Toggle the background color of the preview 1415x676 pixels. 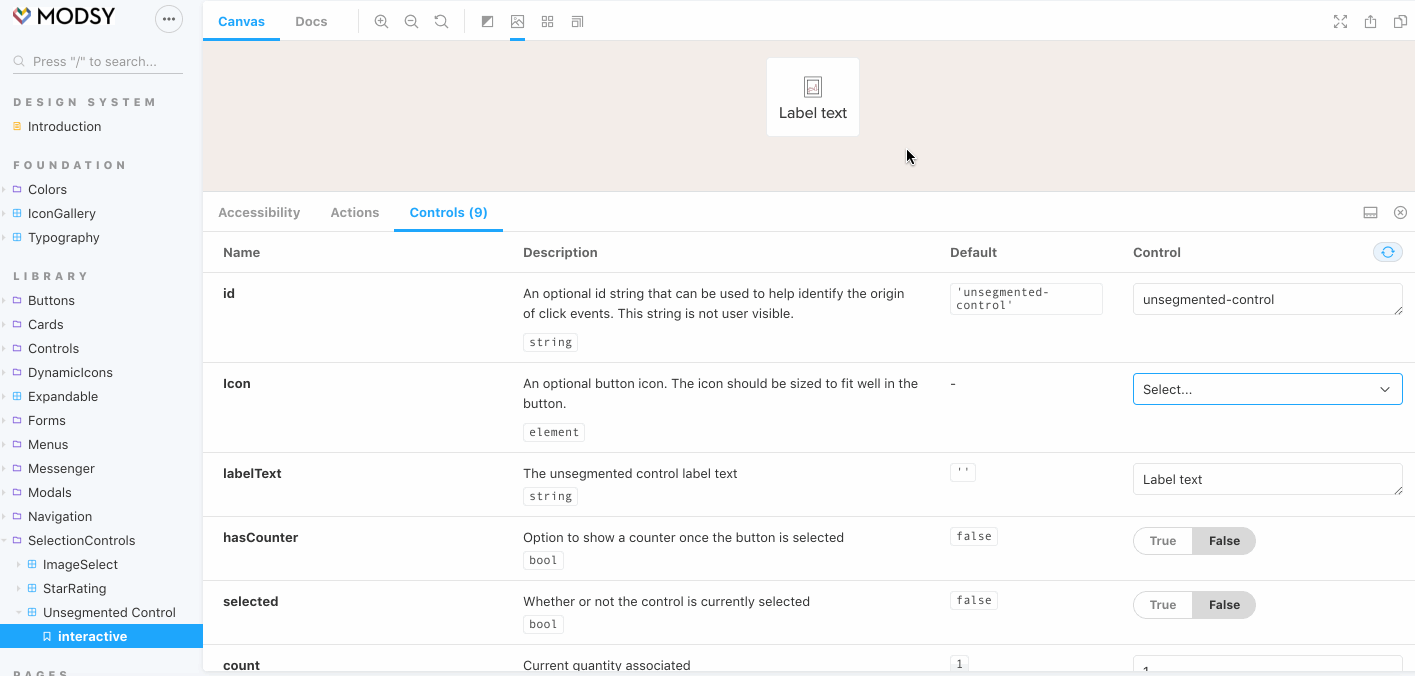(487, 20)
